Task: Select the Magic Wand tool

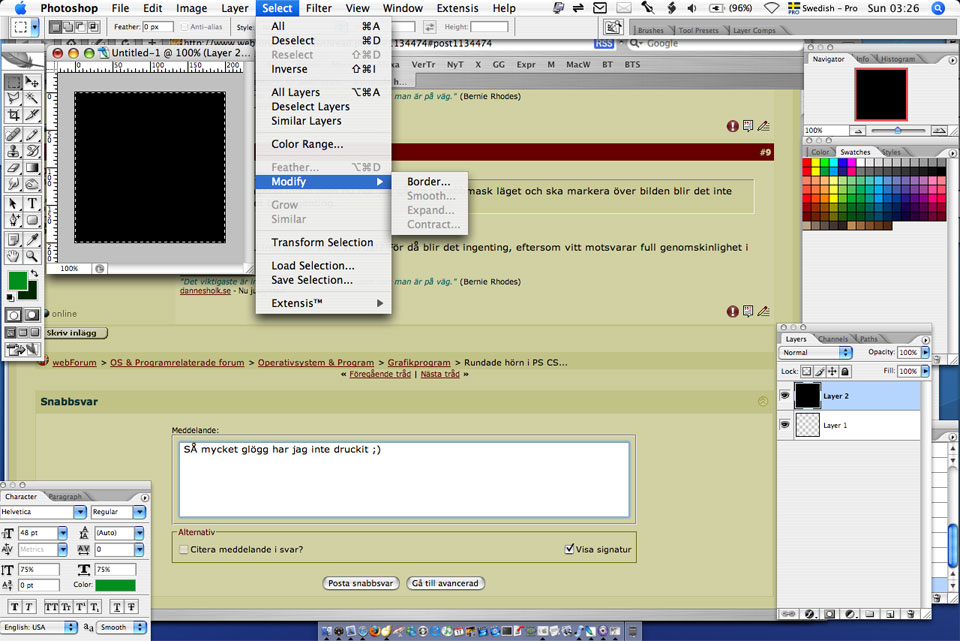Action: (32, 99)
